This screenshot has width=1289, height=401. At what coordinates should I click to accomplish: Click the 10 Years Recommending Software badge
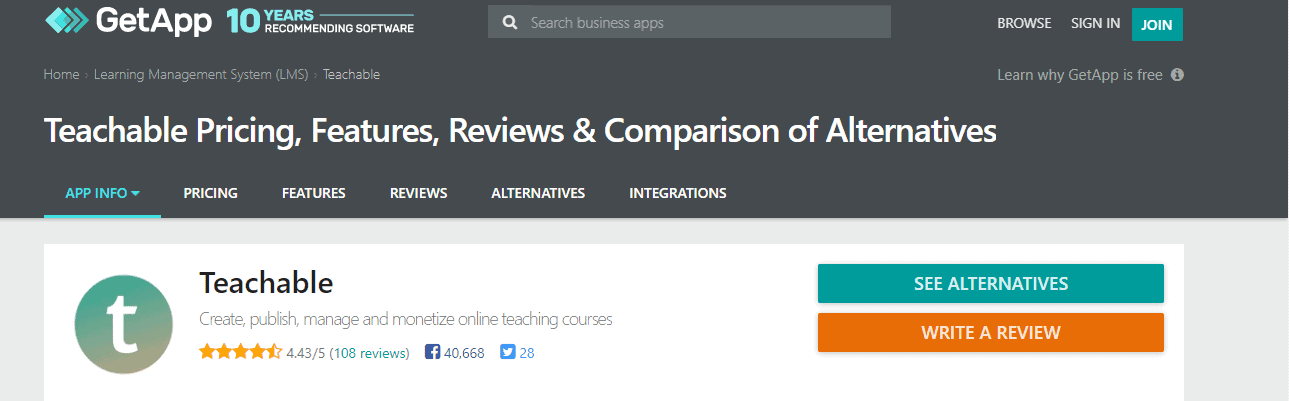320,22
